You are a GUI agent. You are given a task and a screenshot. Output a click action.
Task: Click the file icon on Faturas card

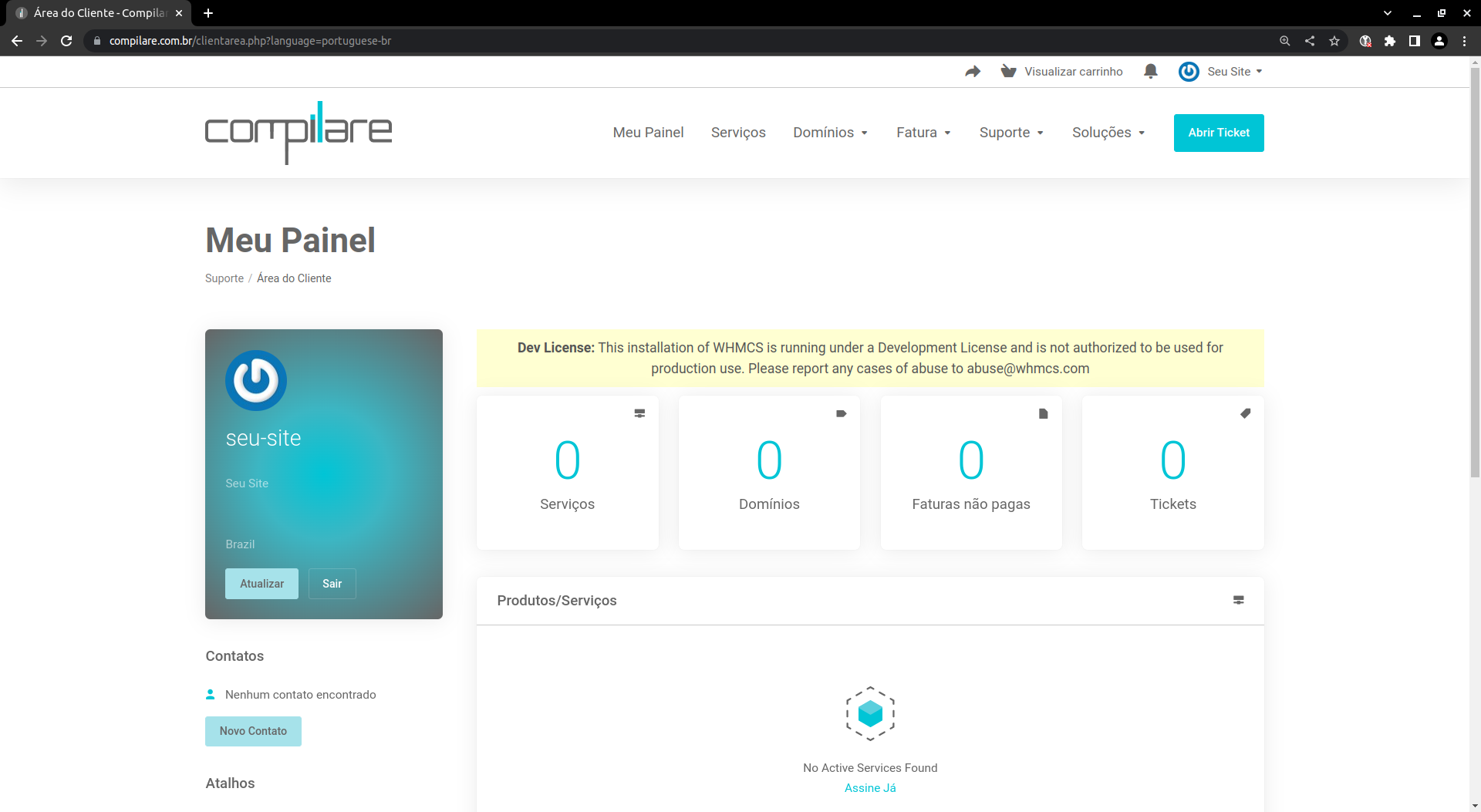(x=1043, y=413)
